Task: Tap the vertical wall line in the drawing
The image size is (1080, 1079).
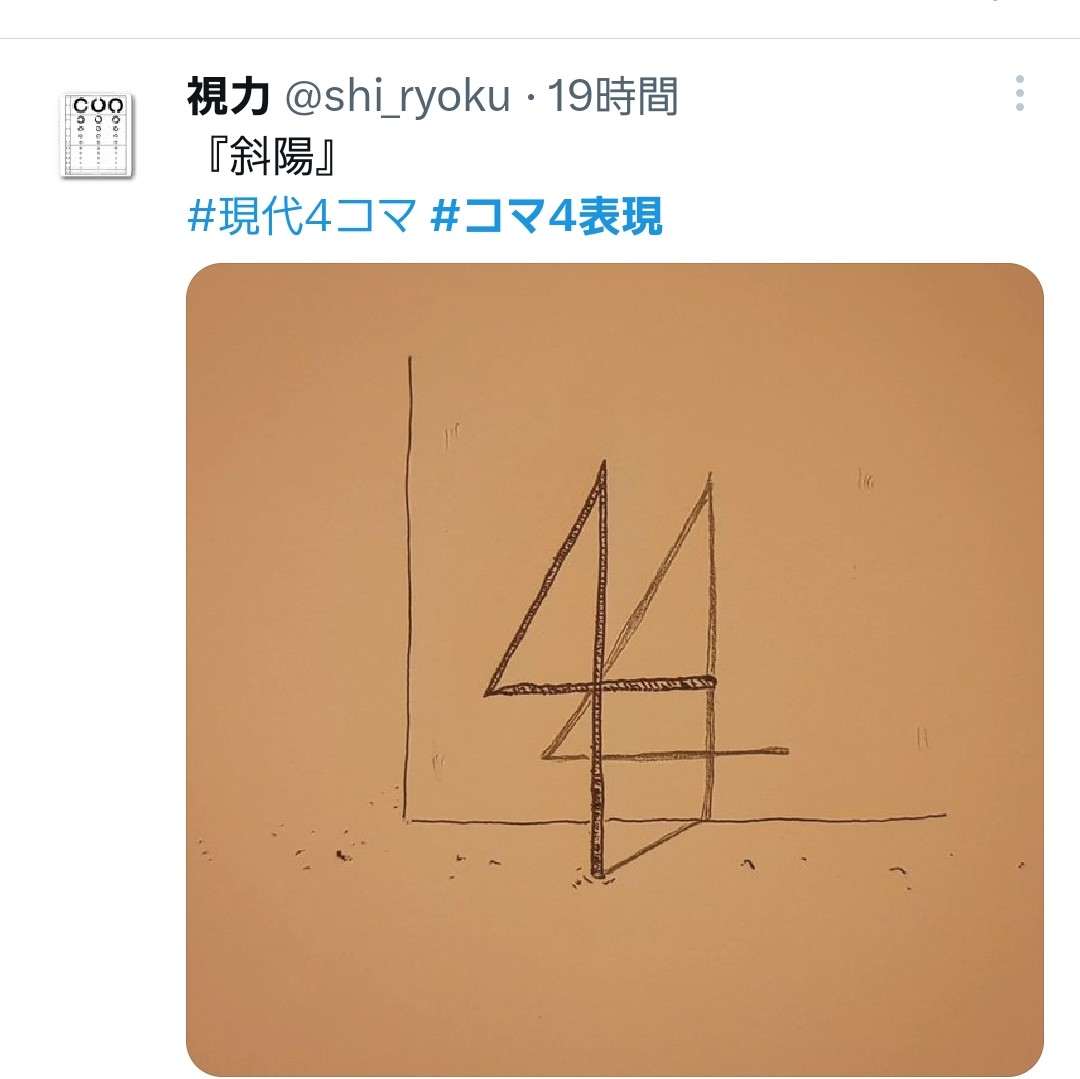Action: (x=408, y=587)
